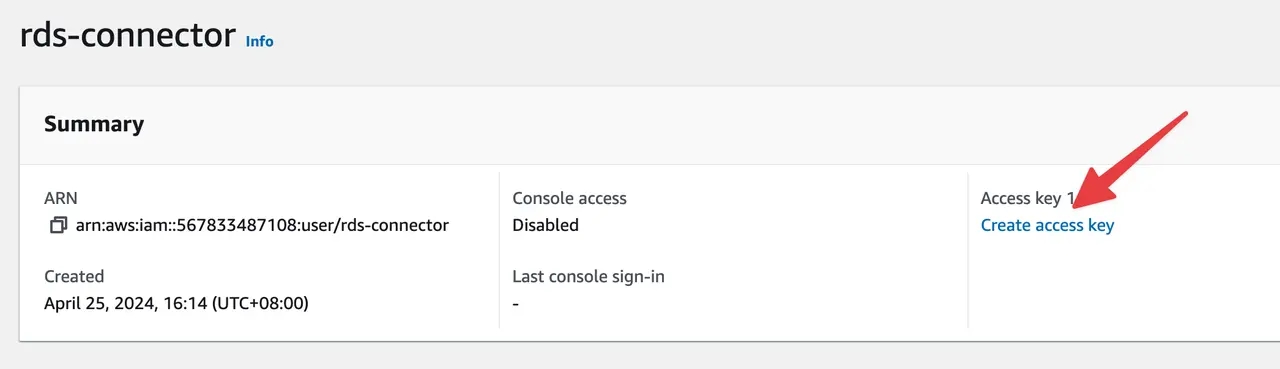Screen dimensions: 1280x369
Task: Click the Console access label
Action: (569, 198)
